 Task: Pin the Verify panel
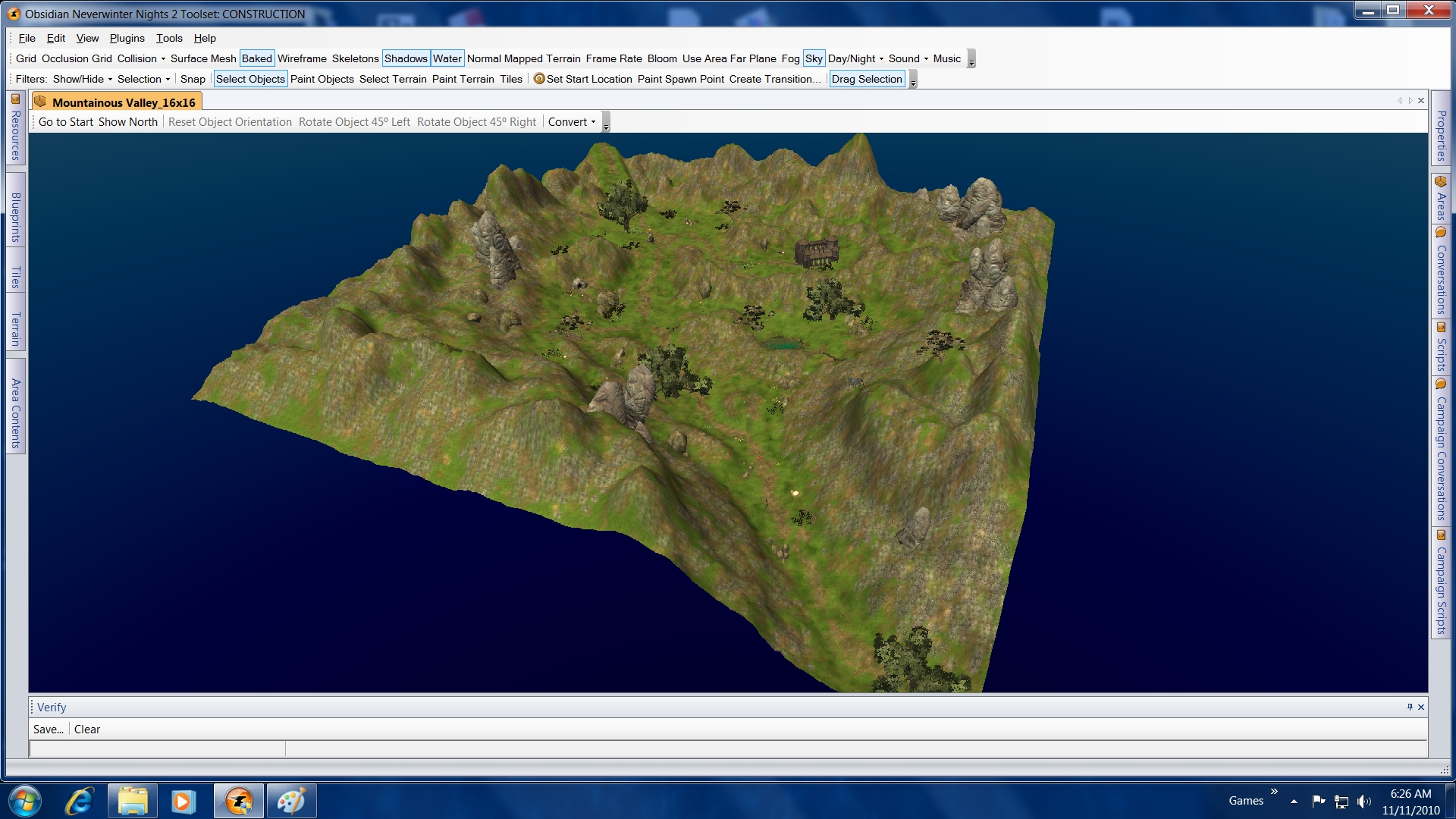(1410, 707)
